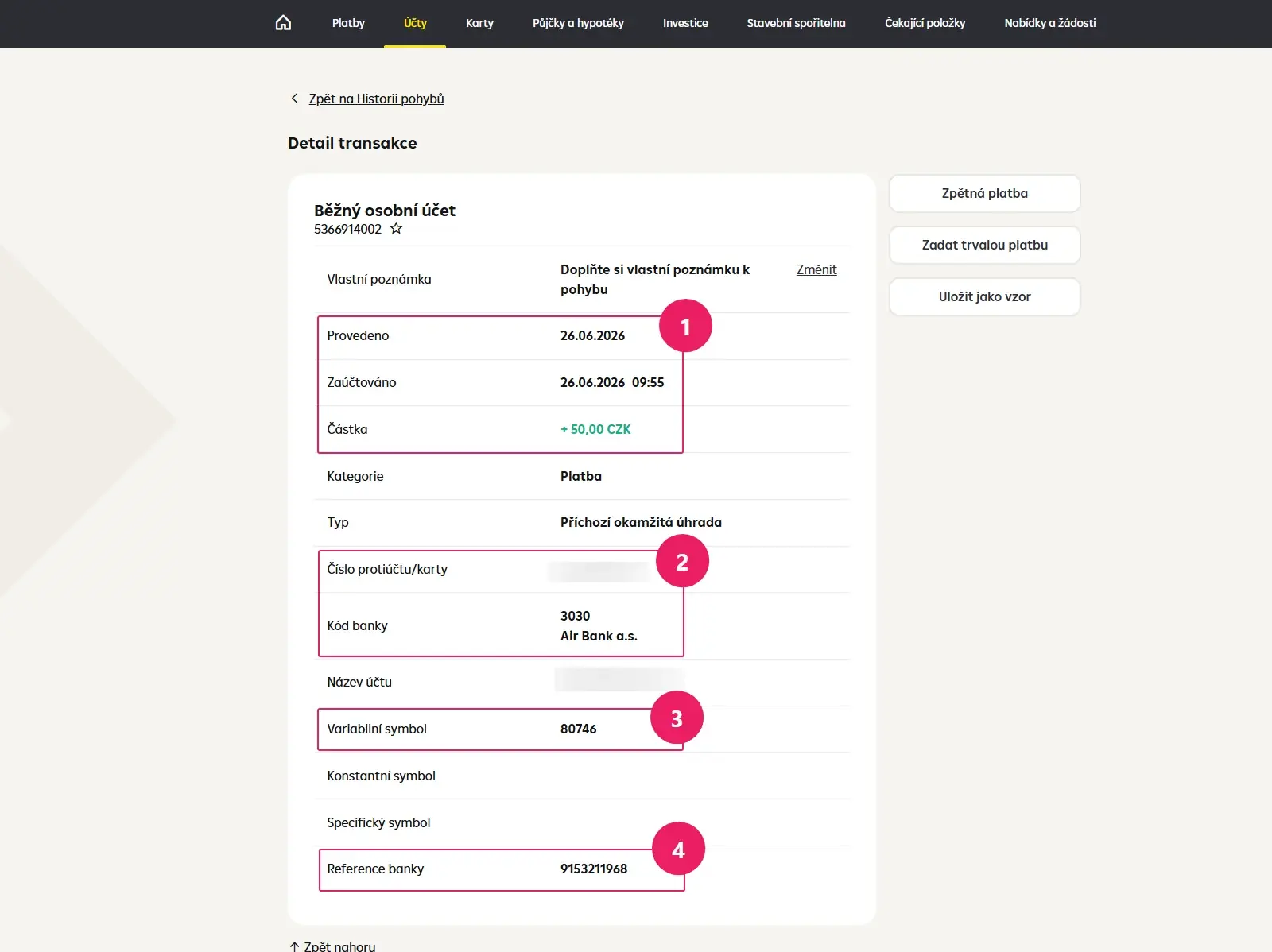The image size is (1272, 952).
Task: Open Čekající položky section
Action: pyautogui.click(x=925, y=23)
